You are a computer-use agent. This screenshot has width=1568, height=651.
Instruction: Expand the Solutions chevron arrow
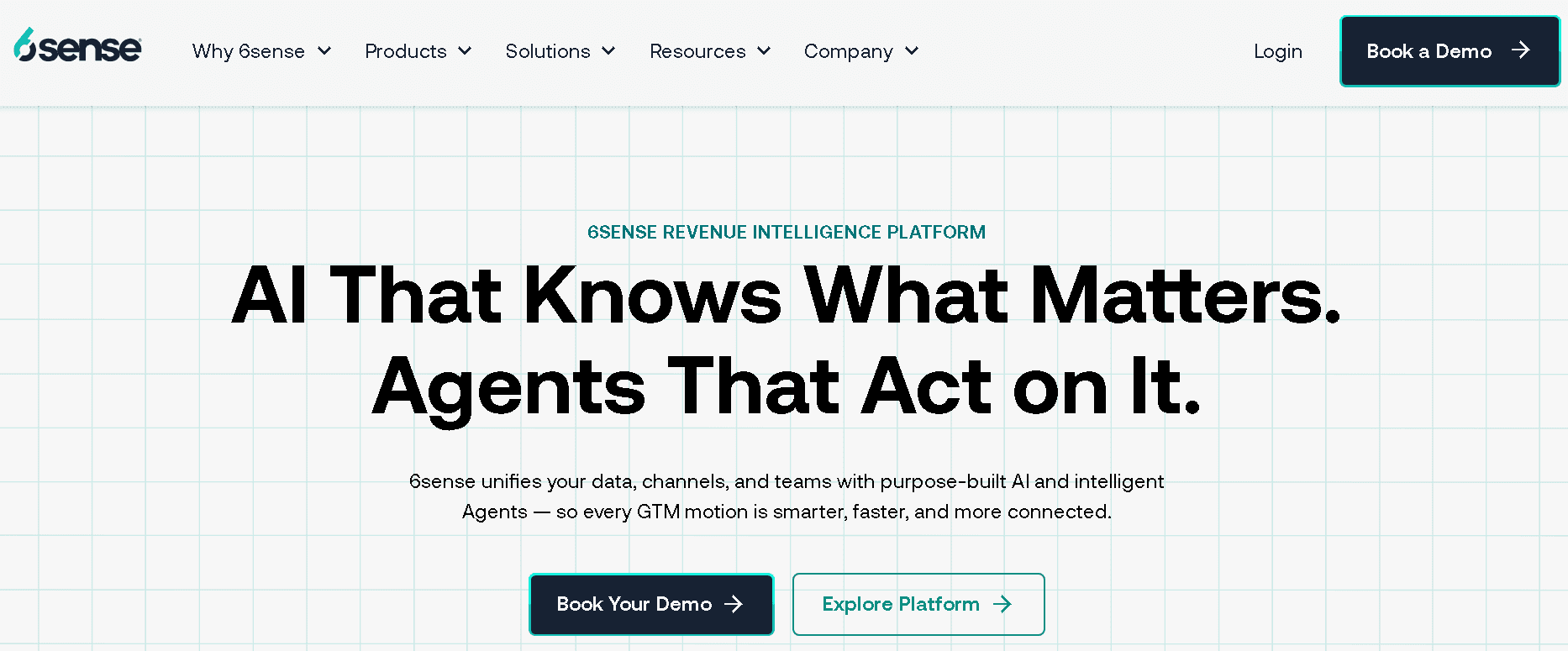[x=609, y=51]
